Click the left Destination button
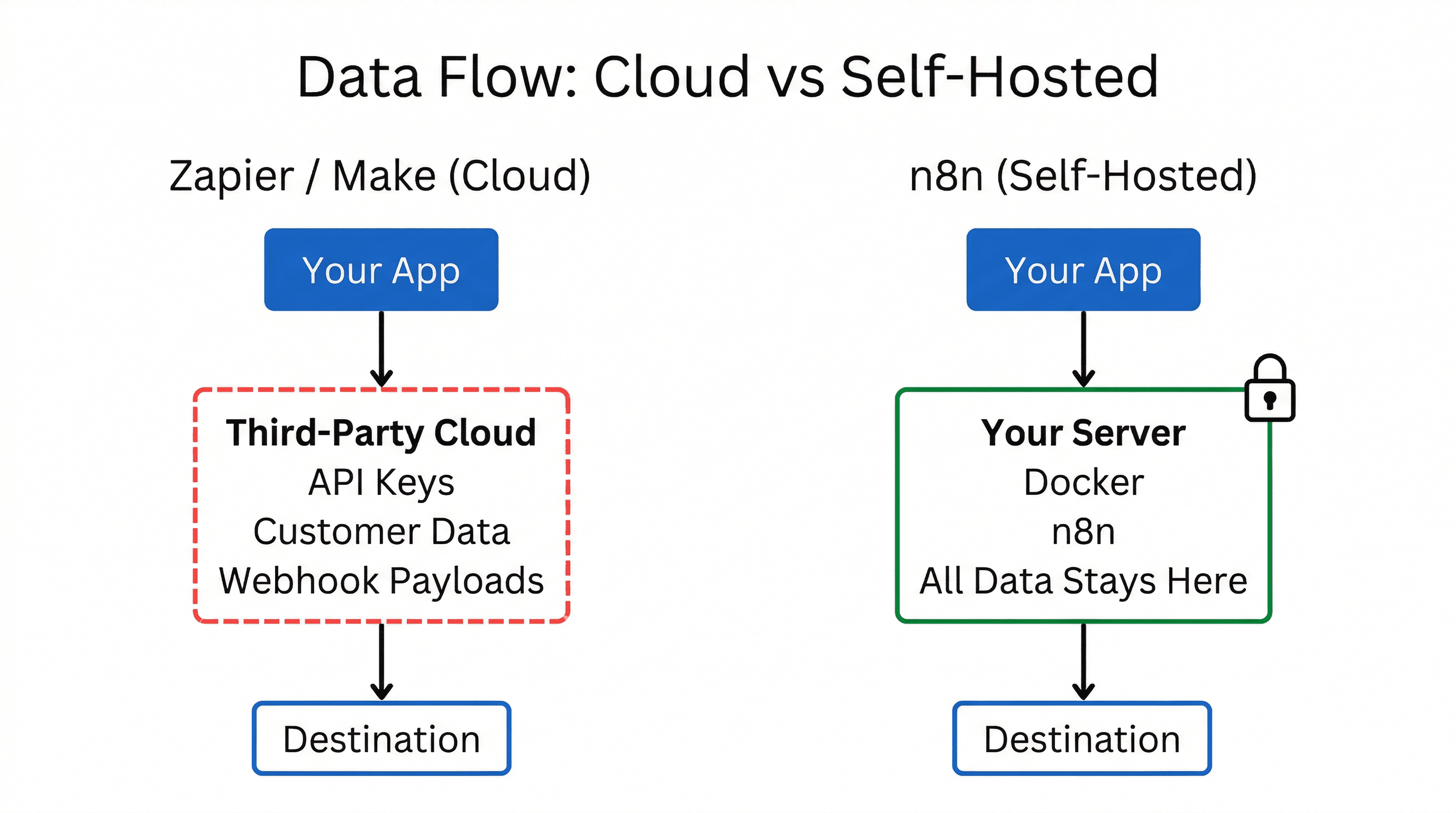1456x813 pixels. pos(382,738)
